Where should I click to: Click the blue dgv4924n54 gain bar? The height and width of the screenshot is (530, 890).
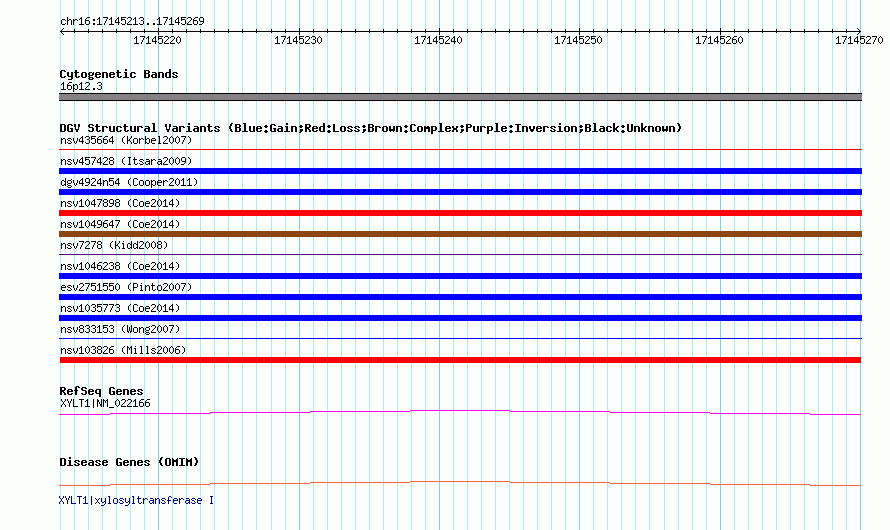pyautogui.click(x=460, y=192)
